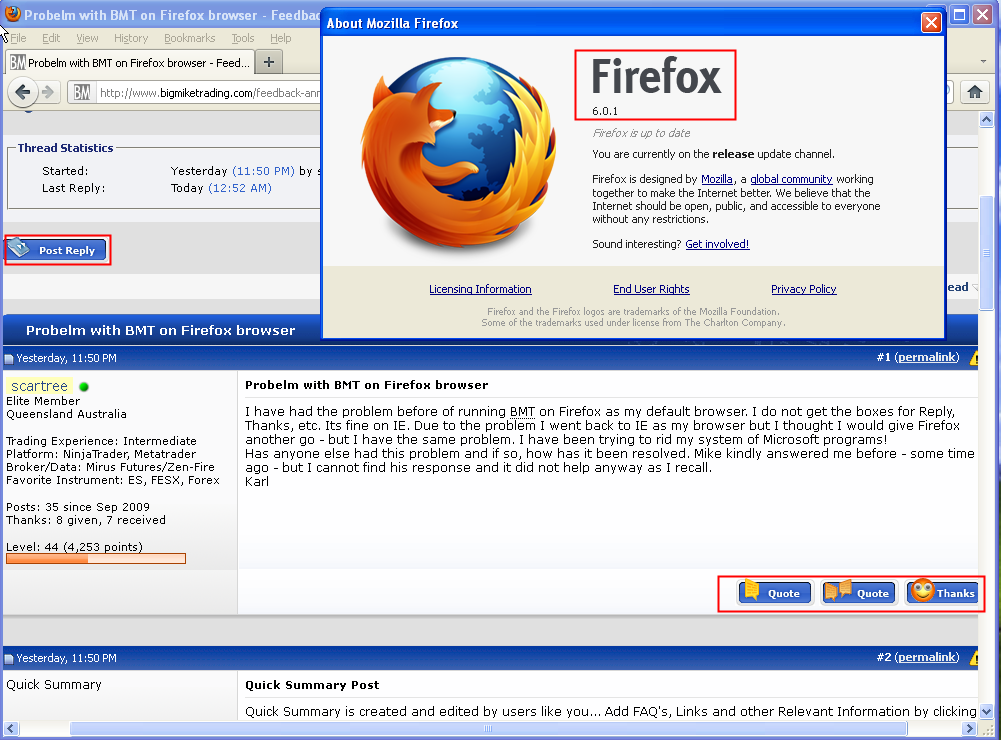The image size is (1001, 740).
Task: Open the Bookmarks menu
Action: [190, 38]
